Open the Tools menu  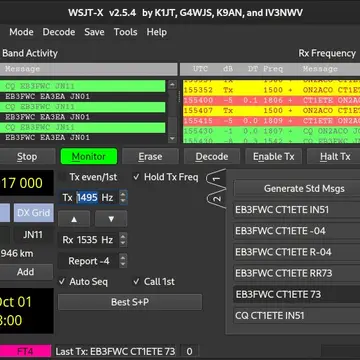(125, 32)
